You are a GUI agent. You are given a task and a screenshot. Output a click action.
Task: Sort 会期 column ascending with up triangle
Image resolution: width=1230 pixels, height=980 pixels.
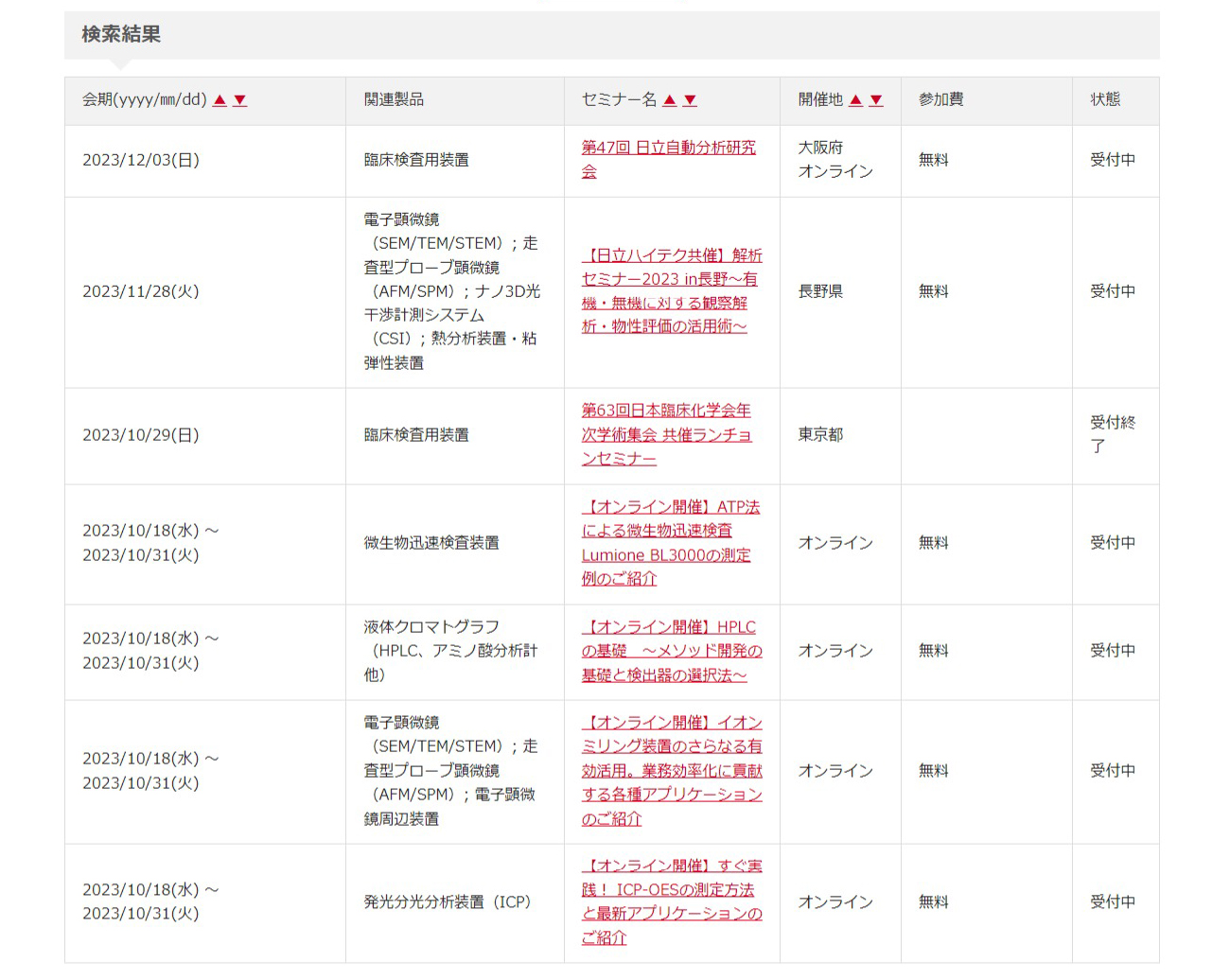click(x=220, y=100)
